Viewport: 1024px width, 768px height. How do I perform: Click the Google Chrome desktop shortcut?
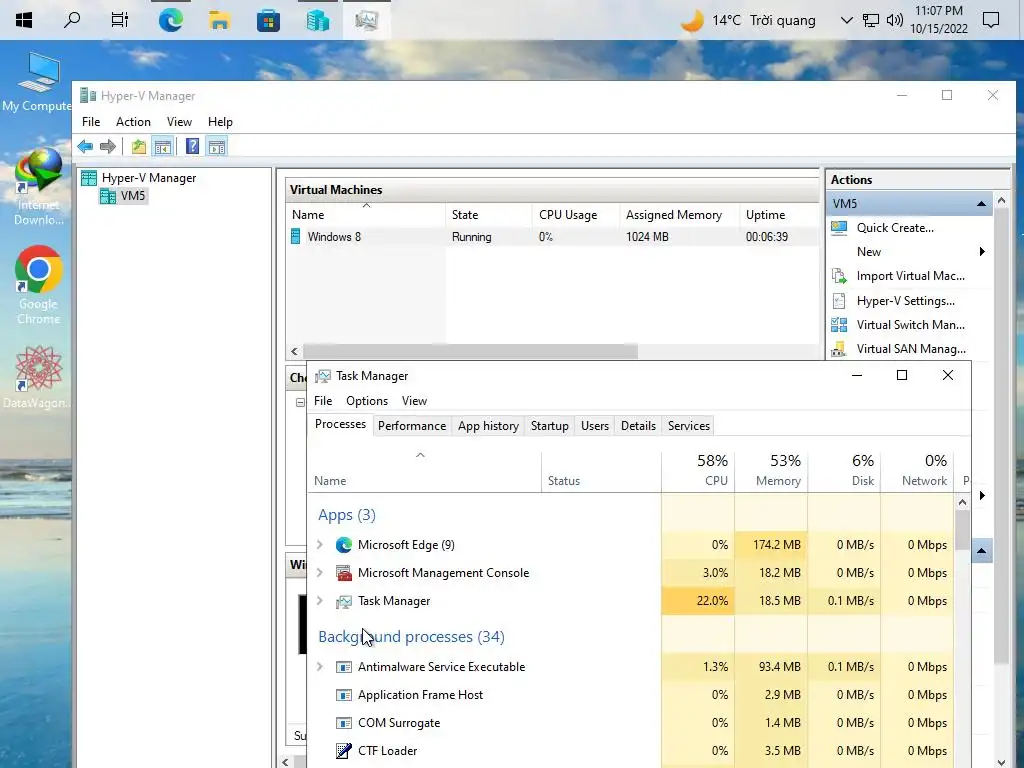39,285
